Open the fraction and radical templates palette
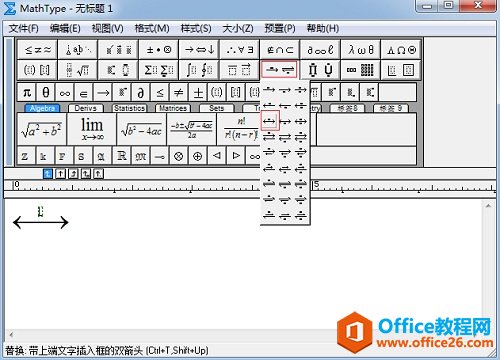Viewport: 500px width, 360px height. 78,70
